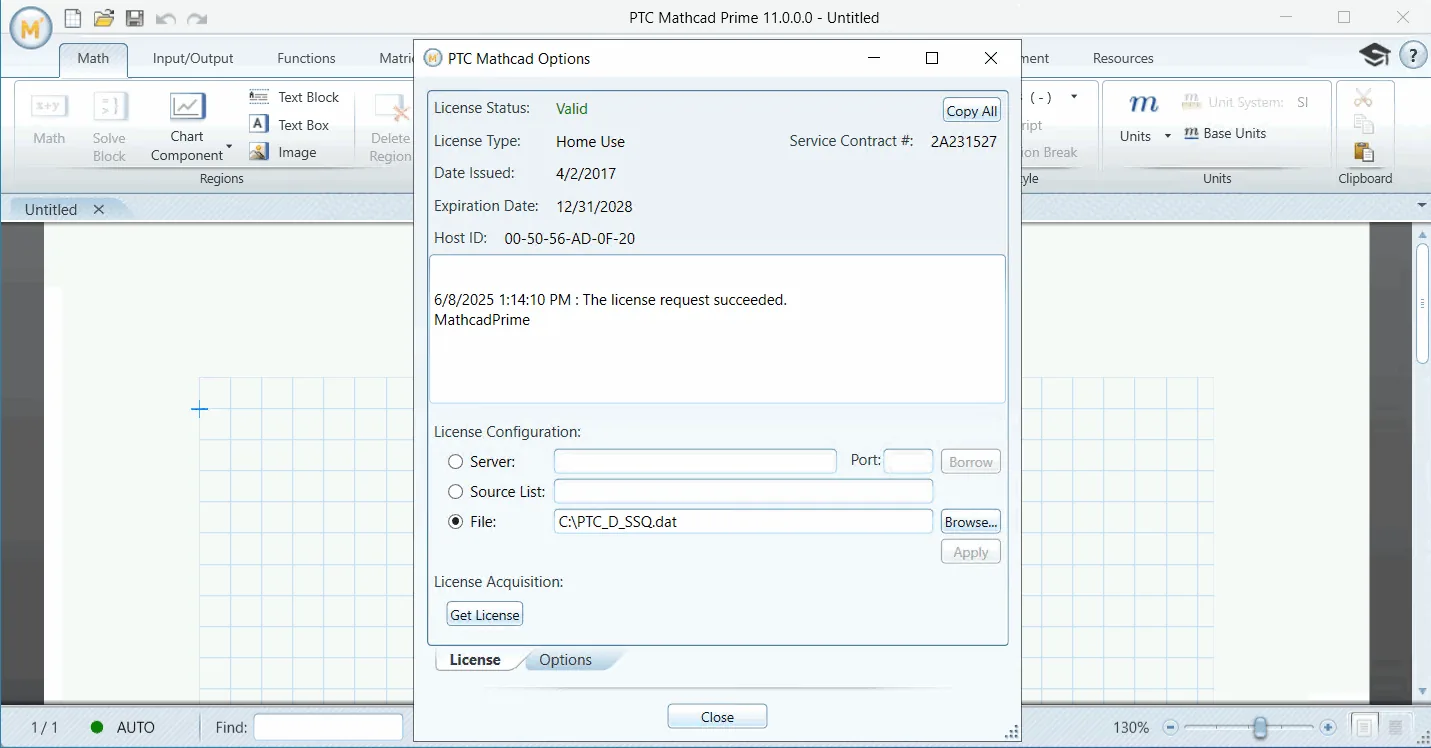Select the Source List license radio button
Viewport: 1431px width, 748px height.
(456, 492)
